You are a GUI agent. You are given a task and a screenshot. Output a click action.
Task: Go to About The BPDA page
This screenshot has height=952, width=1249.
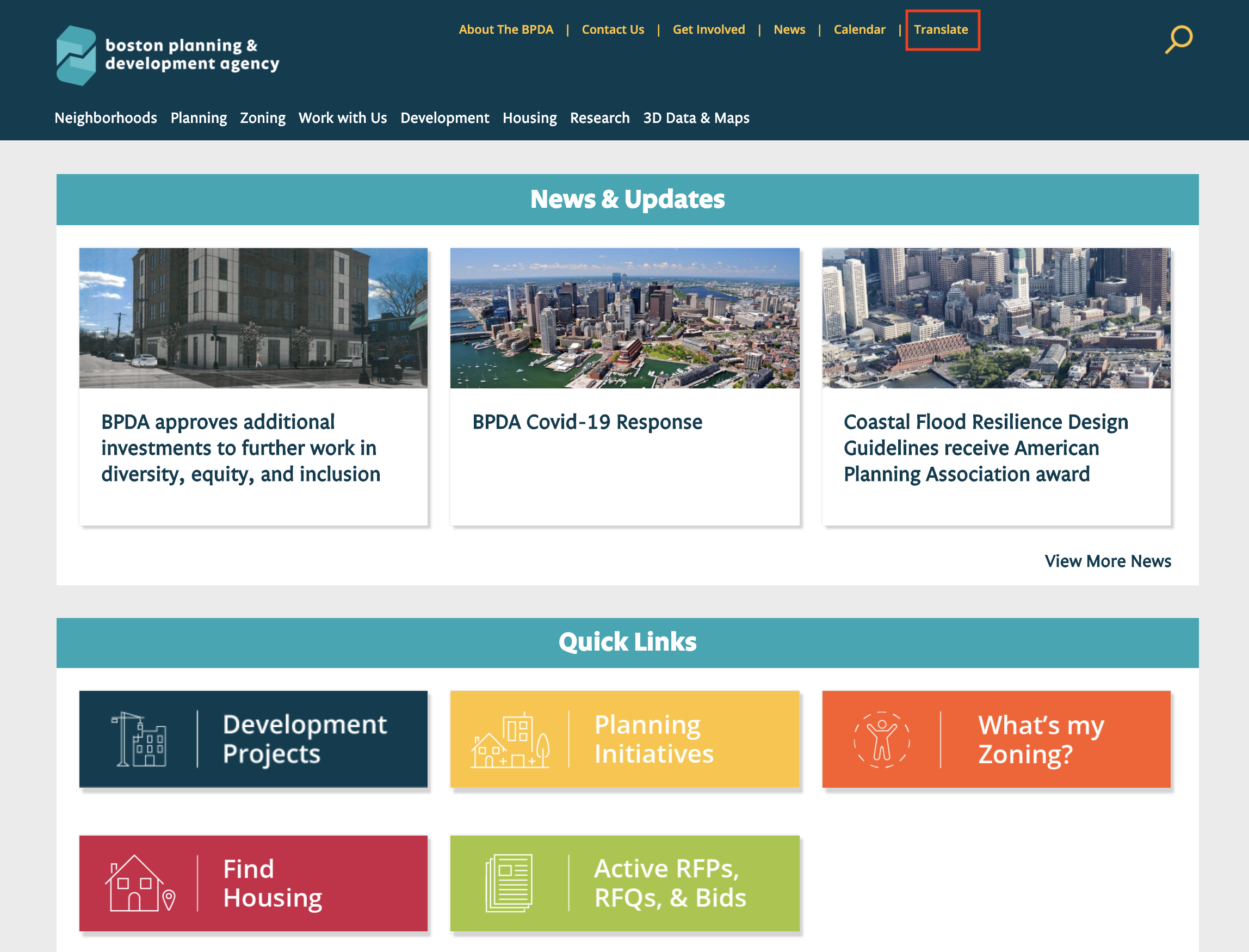click(505, 29)
